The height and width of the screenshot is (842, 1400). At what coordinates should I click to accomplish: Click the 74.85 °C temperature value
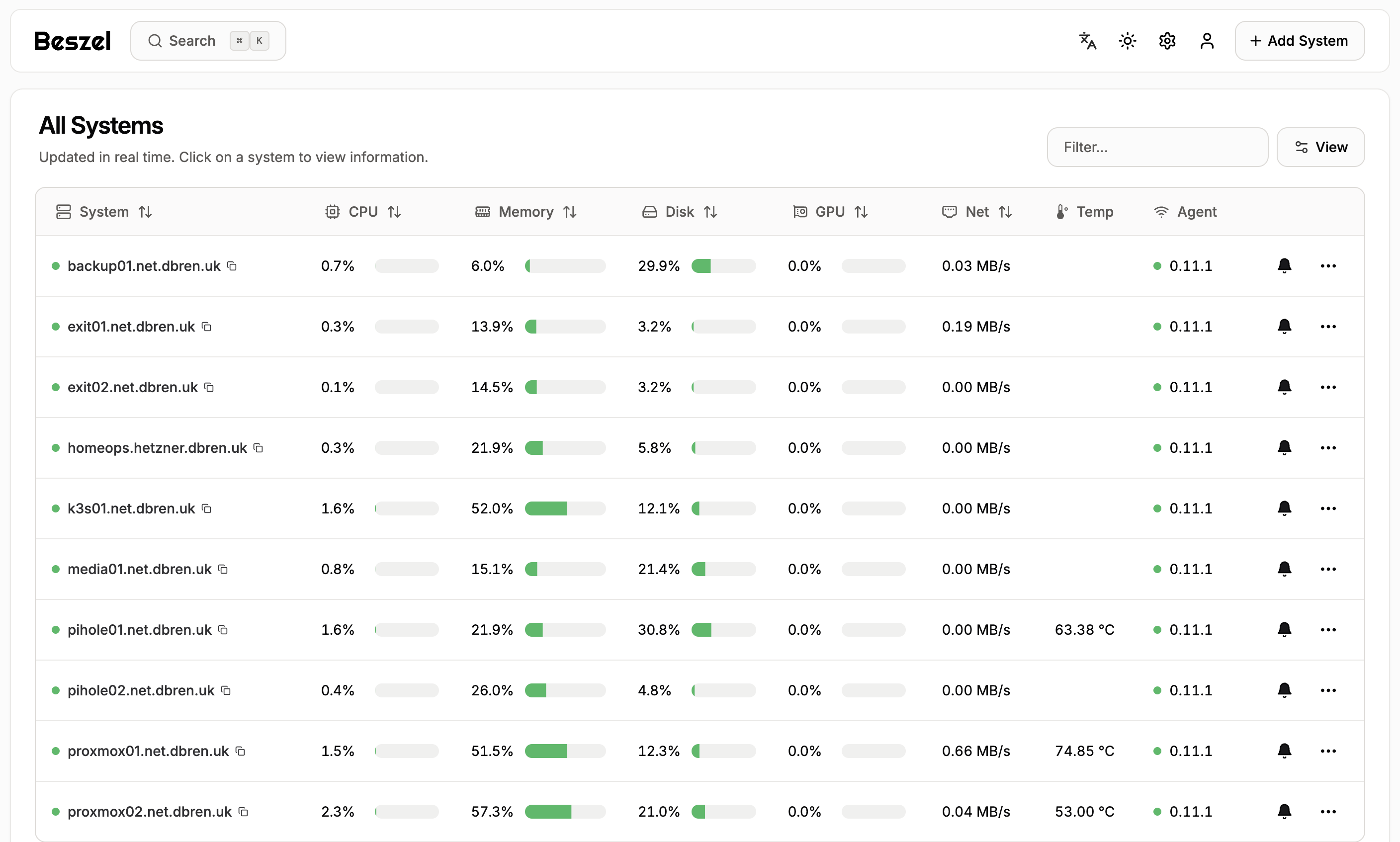point(1084,751)
